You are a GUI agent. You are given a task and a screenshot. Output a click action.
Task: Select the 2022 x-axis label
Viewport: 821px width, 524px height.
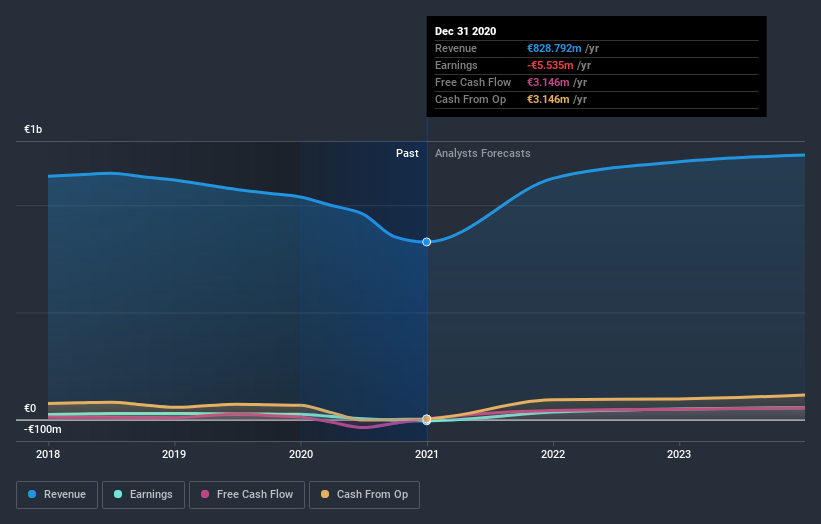click(x=553, y=454)
